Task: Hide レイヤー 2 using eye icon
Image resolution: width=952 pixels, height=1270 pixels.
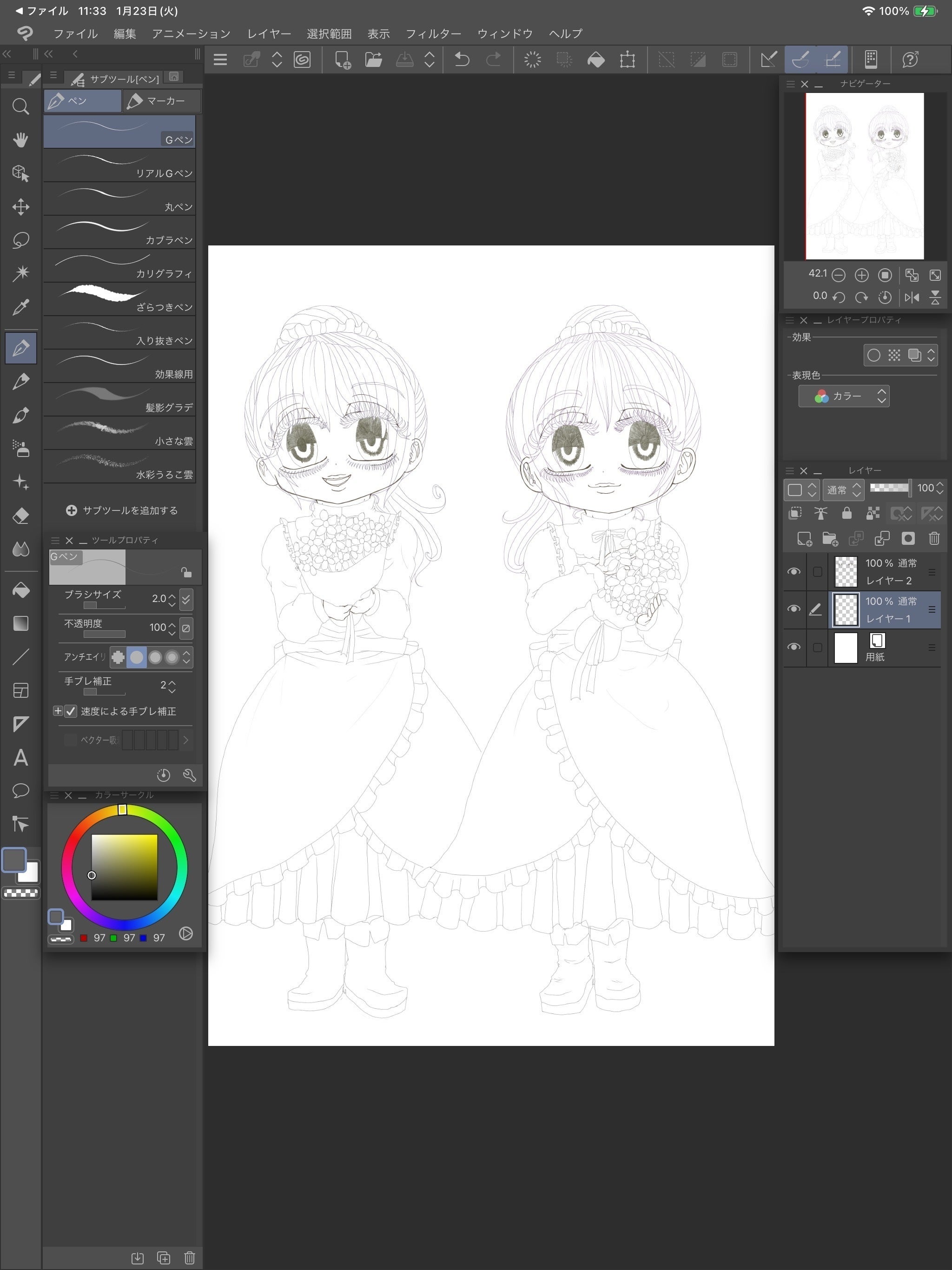Action: tap(794, 571)
